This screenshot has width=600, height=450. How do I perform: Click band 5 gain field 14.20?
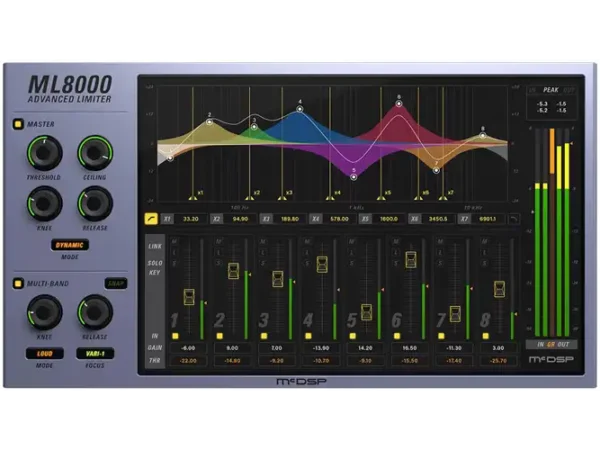pyautogui.click(x=365, y=348)
